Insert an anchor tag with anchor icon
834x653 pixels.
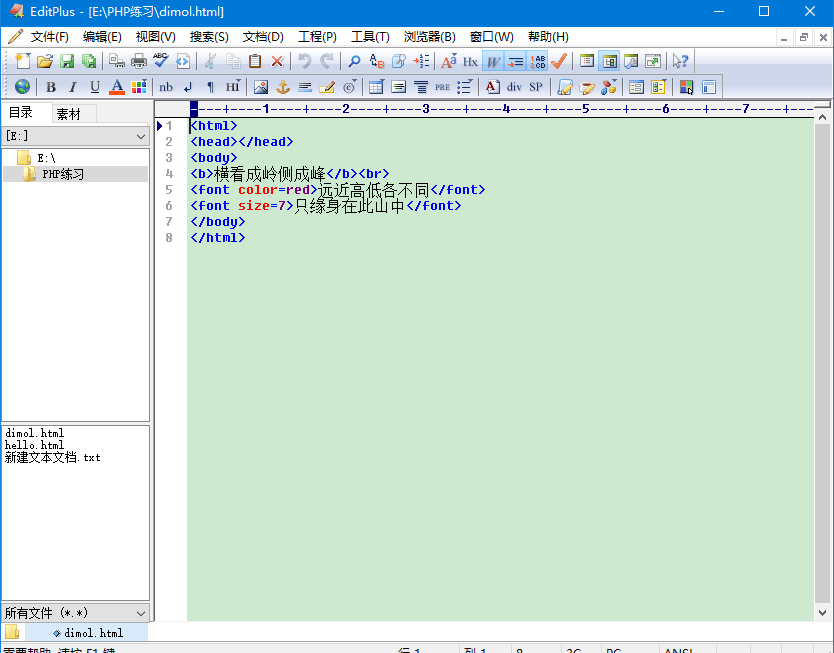point(282,87)
